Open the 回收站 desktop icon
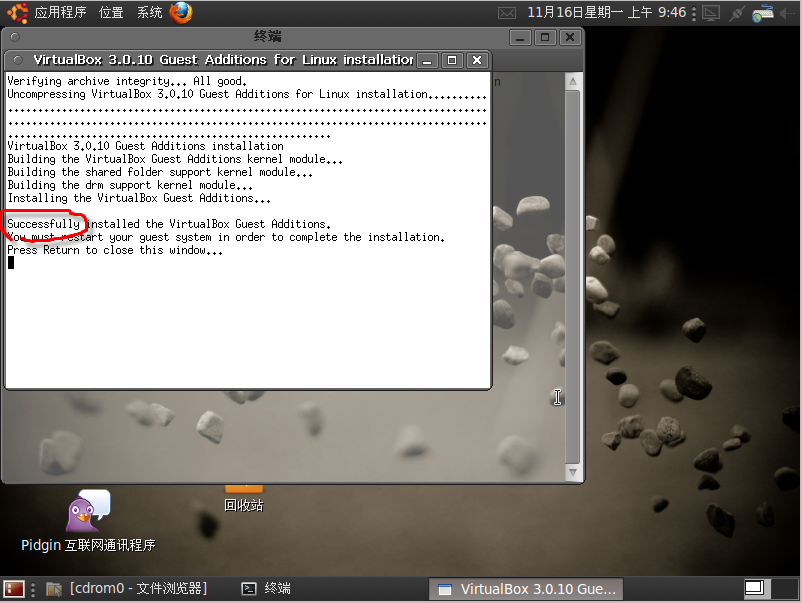This screenshot has height=603, width=802. pos(243,499)
